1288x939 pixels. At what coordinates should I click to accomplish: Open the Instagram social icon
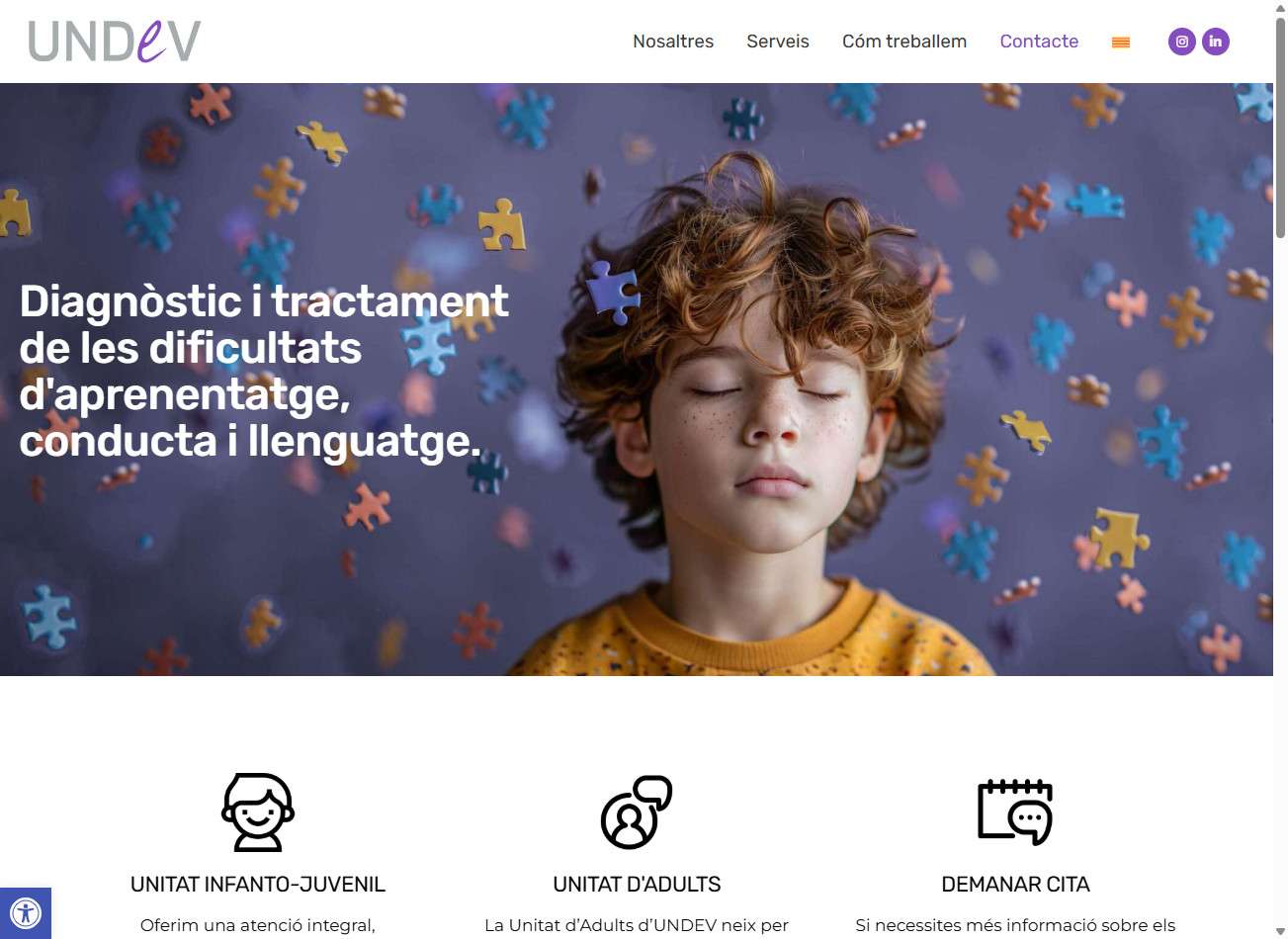click(1181, 42)
